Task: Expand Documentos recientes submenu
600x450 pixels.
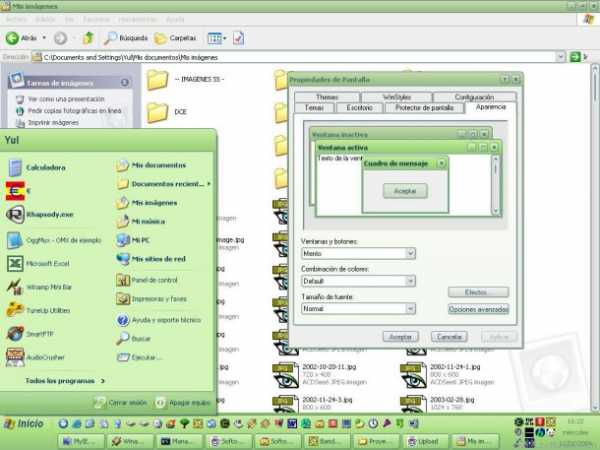Action: (163, 184)
